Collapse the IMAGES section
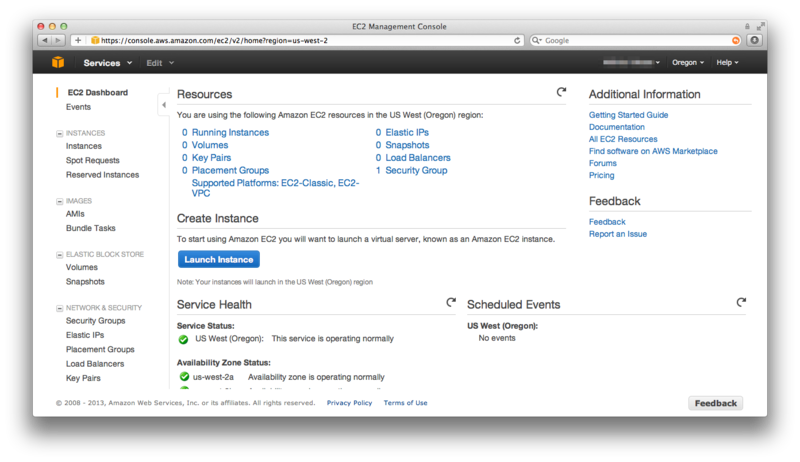The height and width of the screenshot is (462, 800). click(x=60, y=201)
